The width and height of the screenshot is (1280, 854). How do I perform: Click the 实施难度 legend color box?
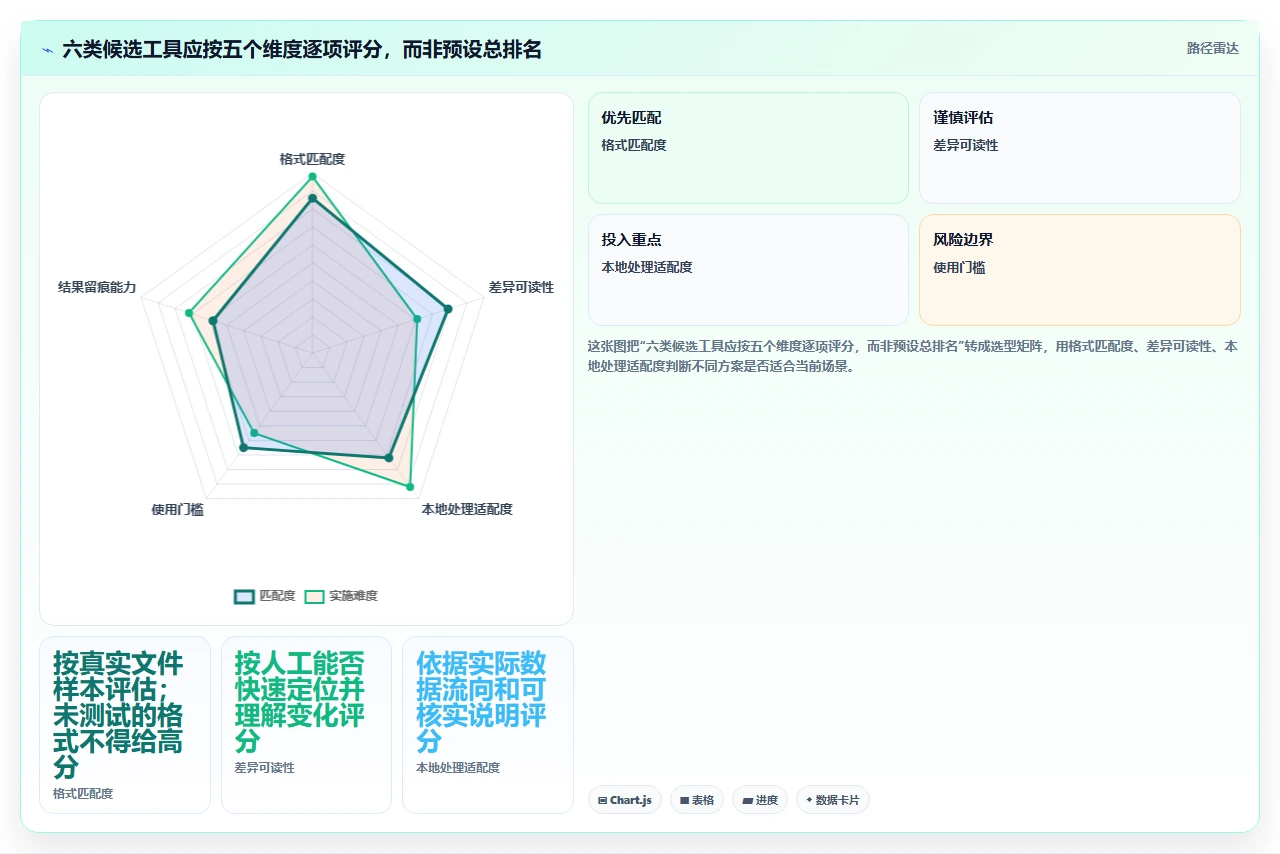point(314,596)
